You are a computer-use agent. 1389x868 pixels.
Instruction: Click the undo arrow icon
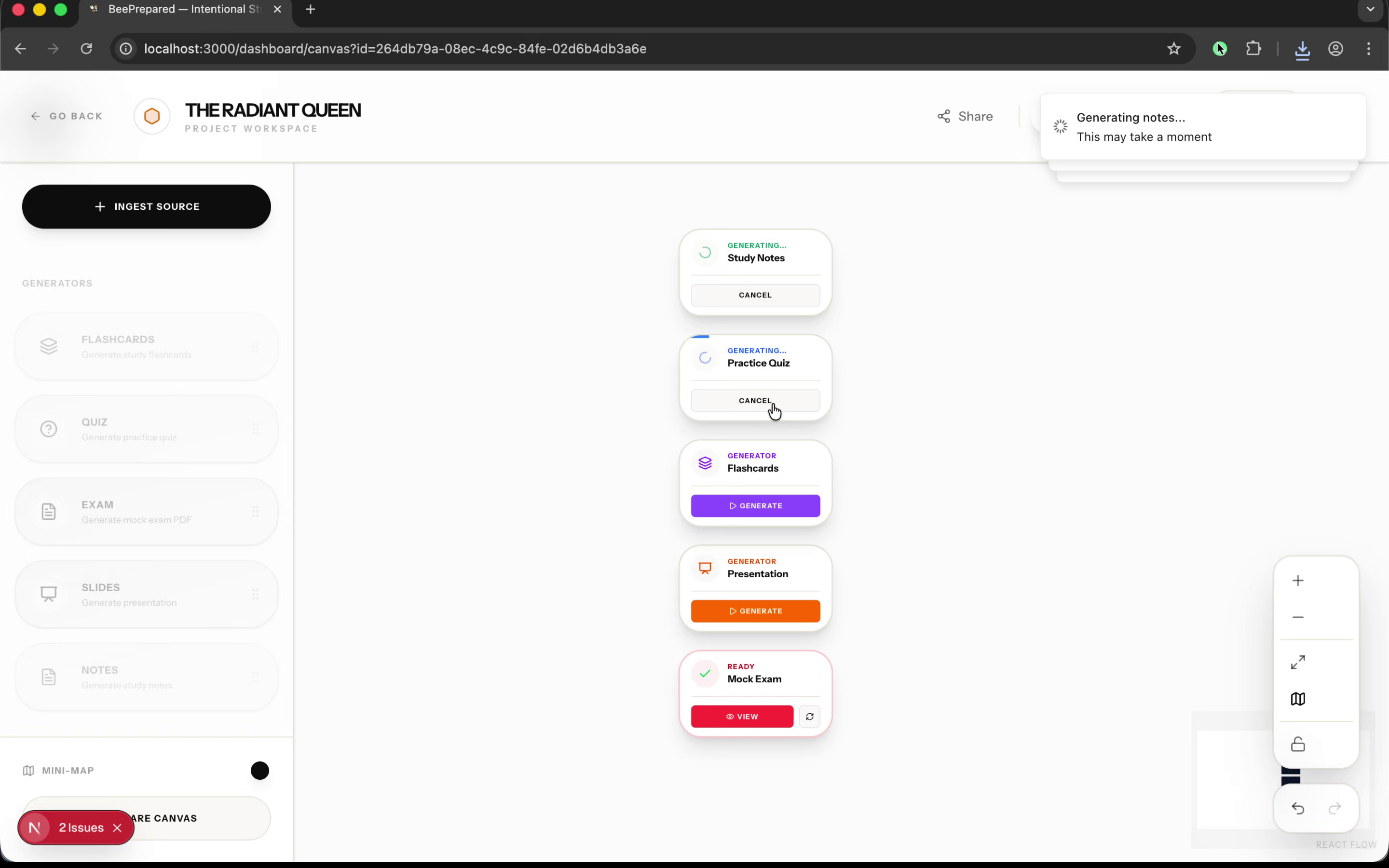tap(1297, 808)
